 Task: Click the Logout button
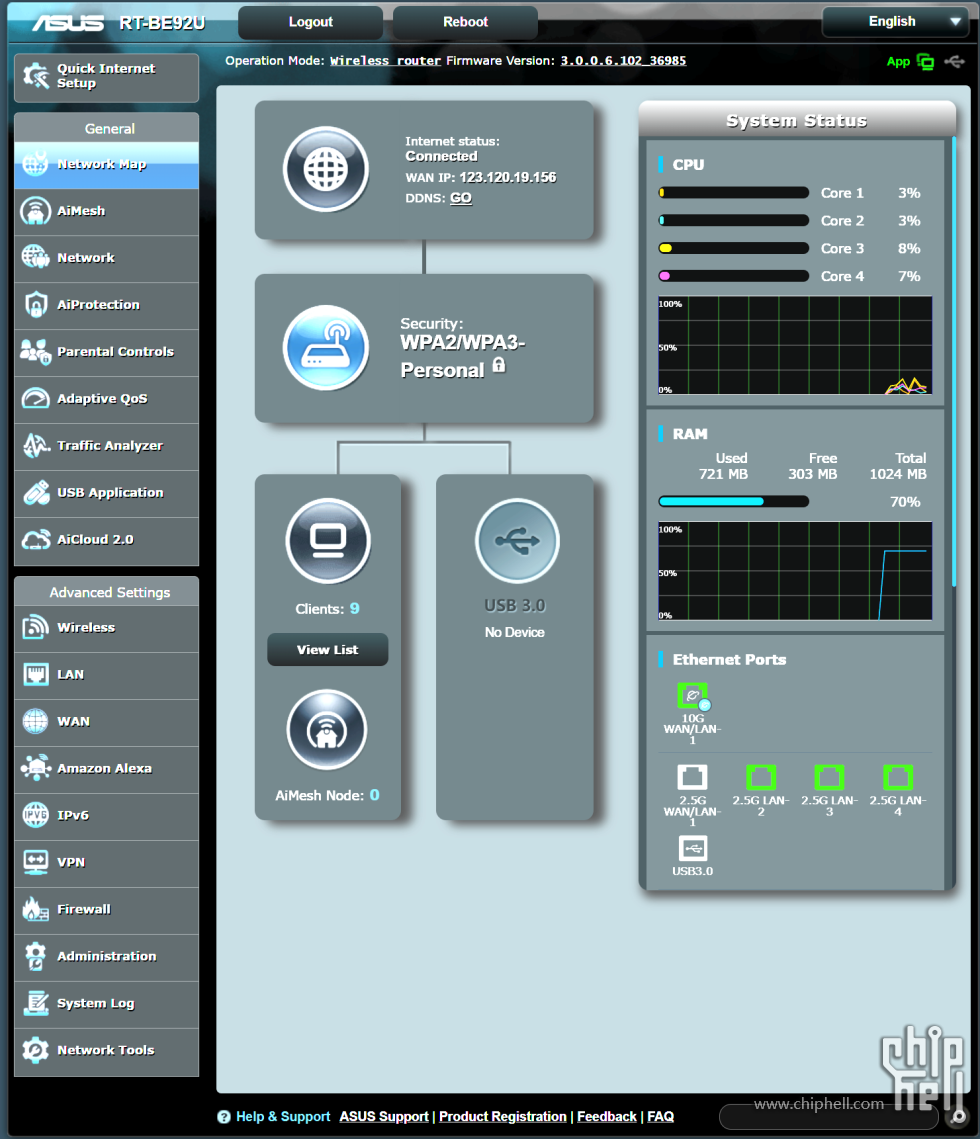(311, 23)
